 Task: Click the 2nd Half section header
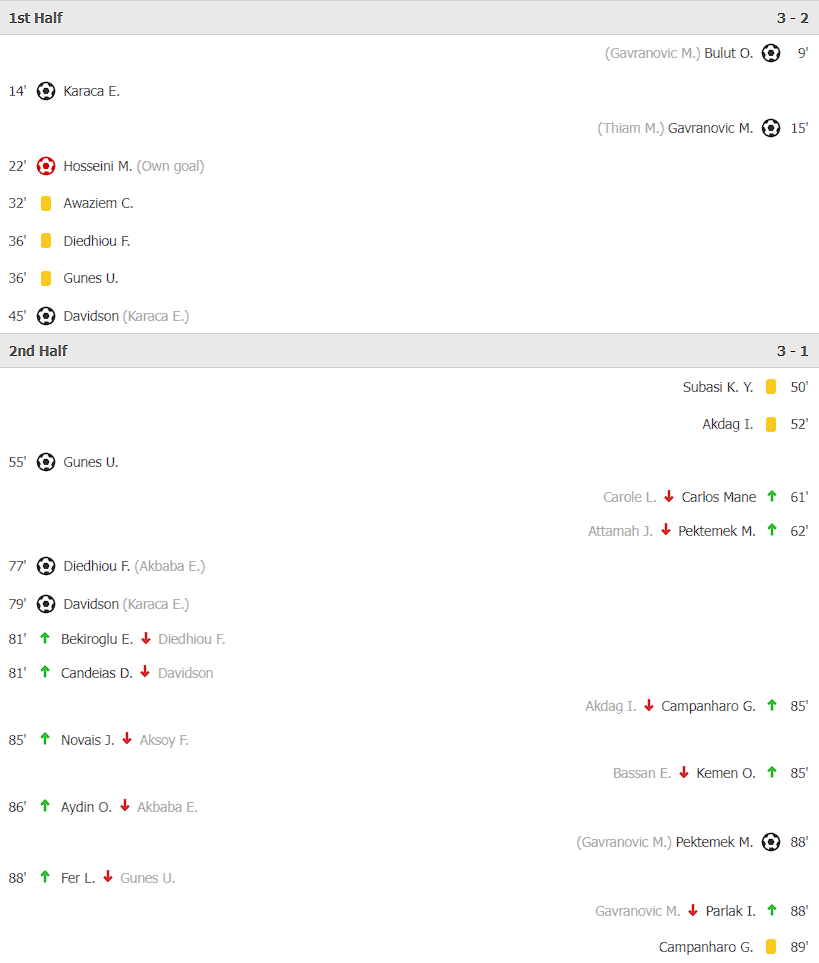coord(410,351)
